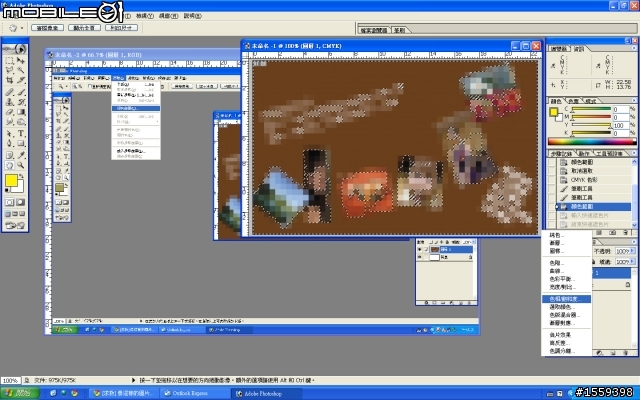Select the Type tool
This screenshot has height=400, width=640.
point(20,133)
